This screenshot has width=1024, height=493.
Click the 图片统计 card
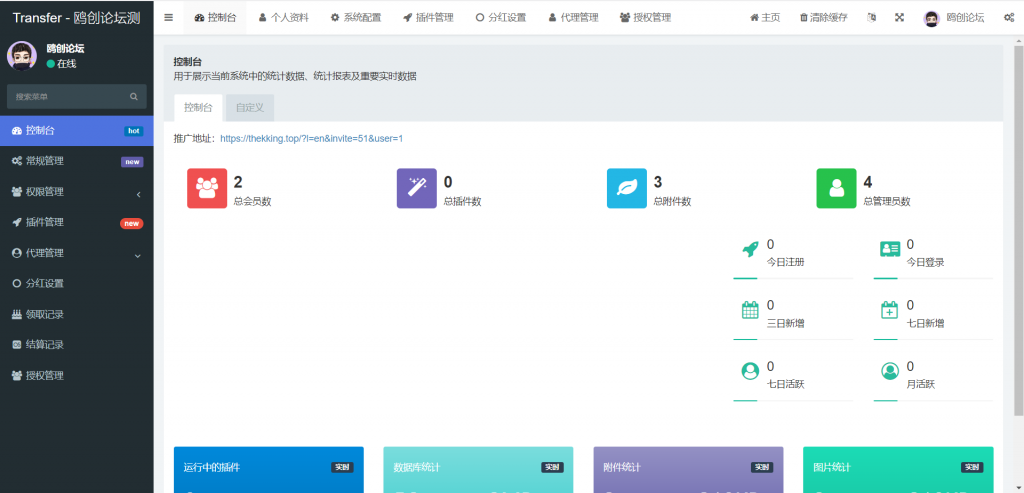898,469
